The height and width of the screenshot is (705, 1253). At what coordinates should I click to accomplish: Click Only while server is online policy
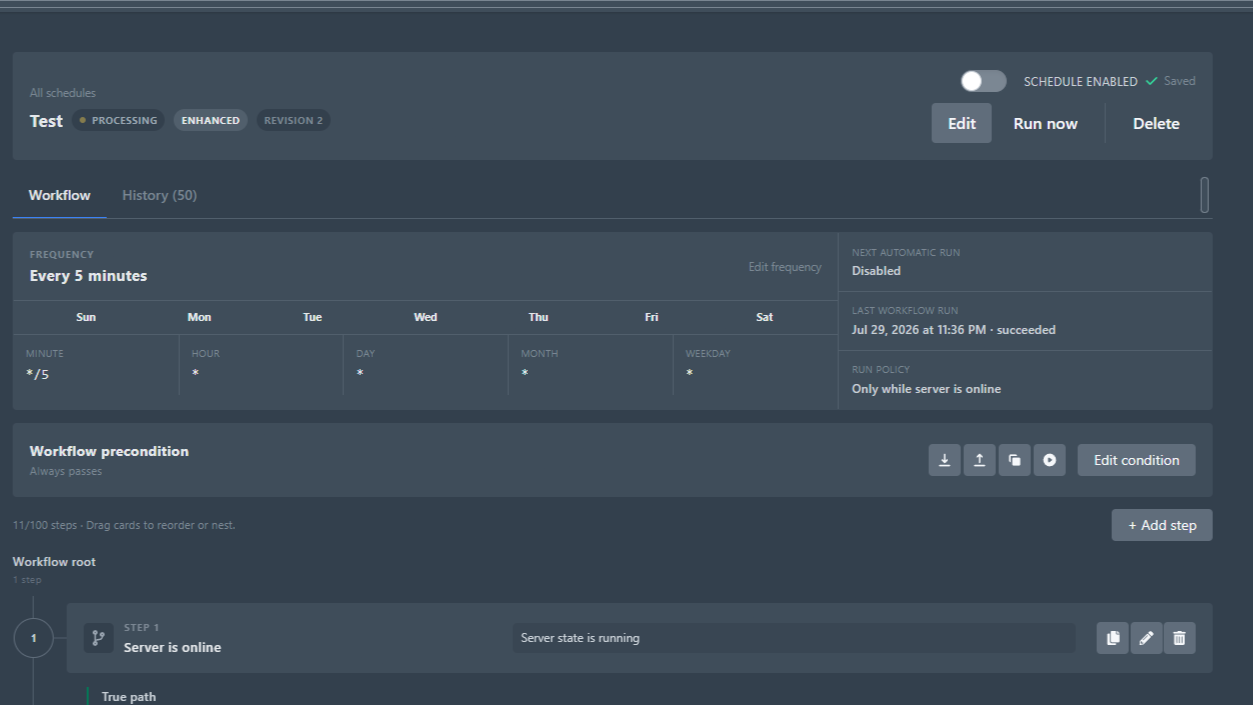[926, 389]
